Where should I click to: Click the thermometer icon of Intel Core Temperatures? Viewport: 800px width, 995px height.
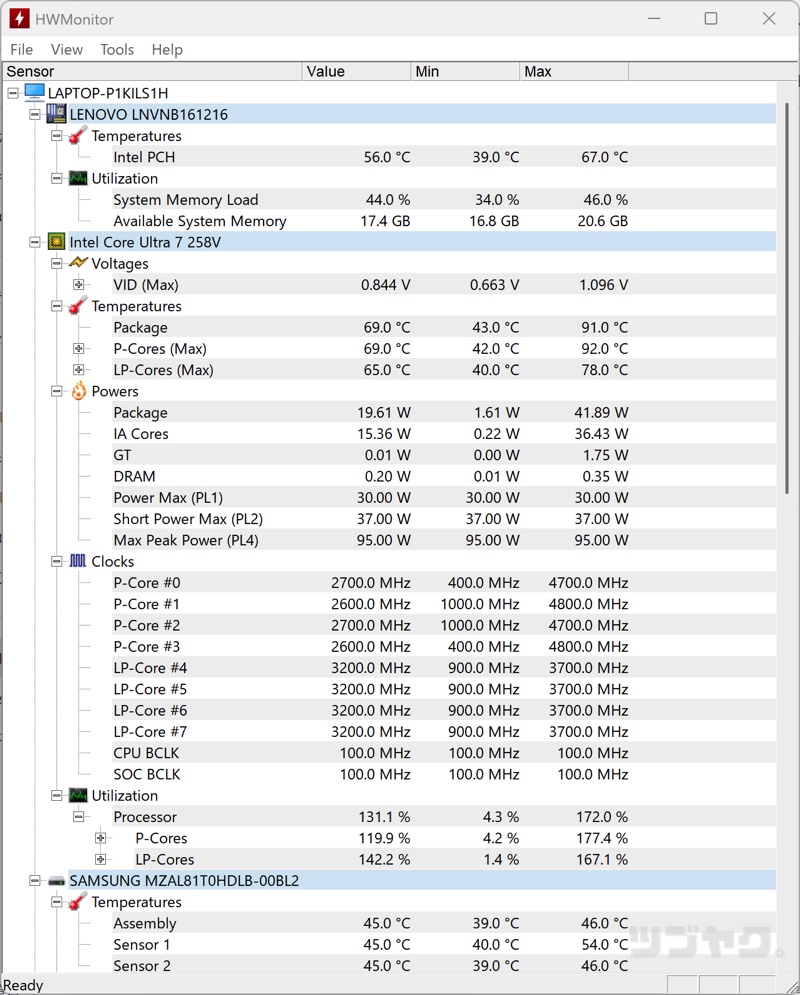click(77, 306)
